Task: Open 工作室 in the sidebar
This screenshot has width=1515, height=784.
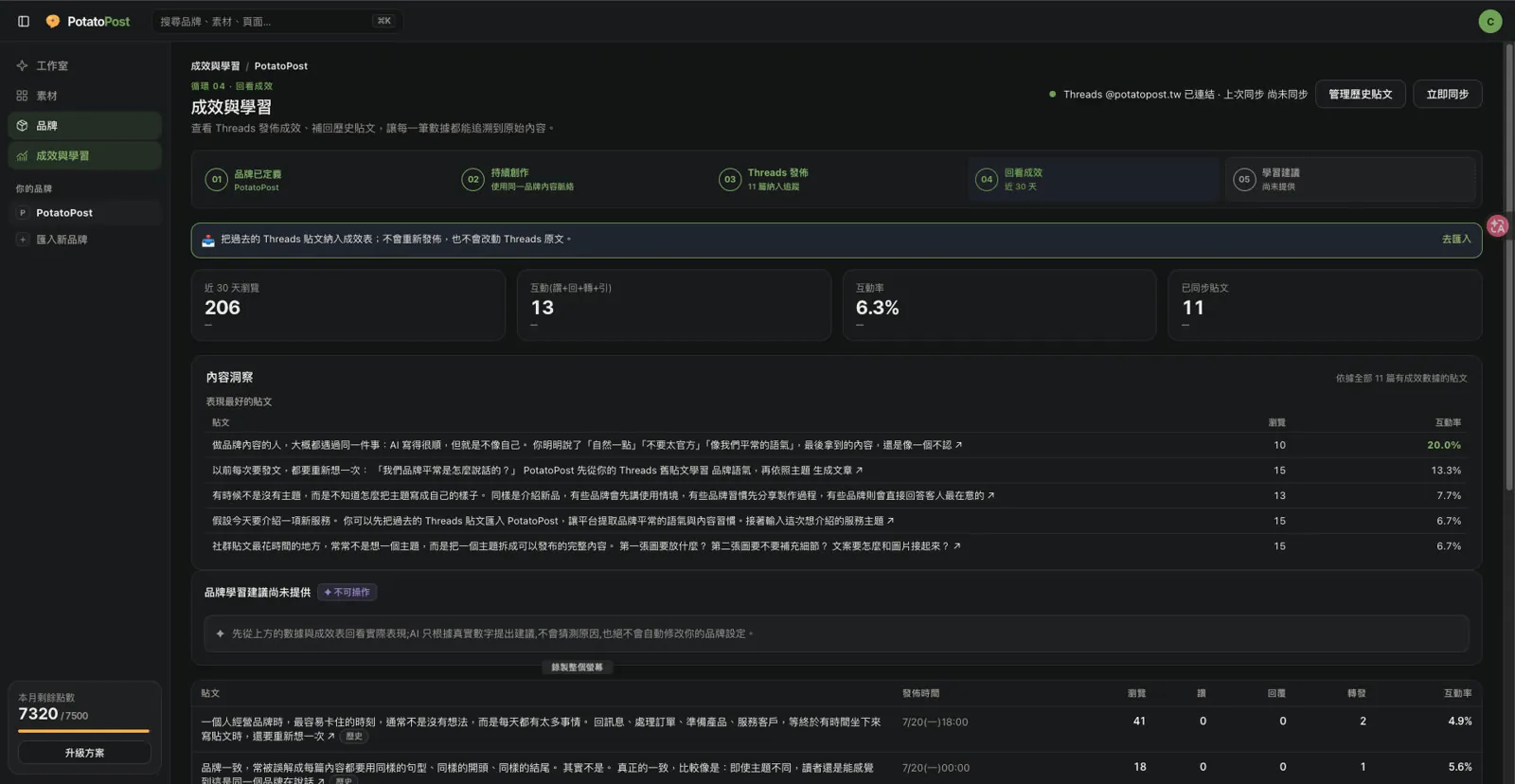Action: (84, 66)
